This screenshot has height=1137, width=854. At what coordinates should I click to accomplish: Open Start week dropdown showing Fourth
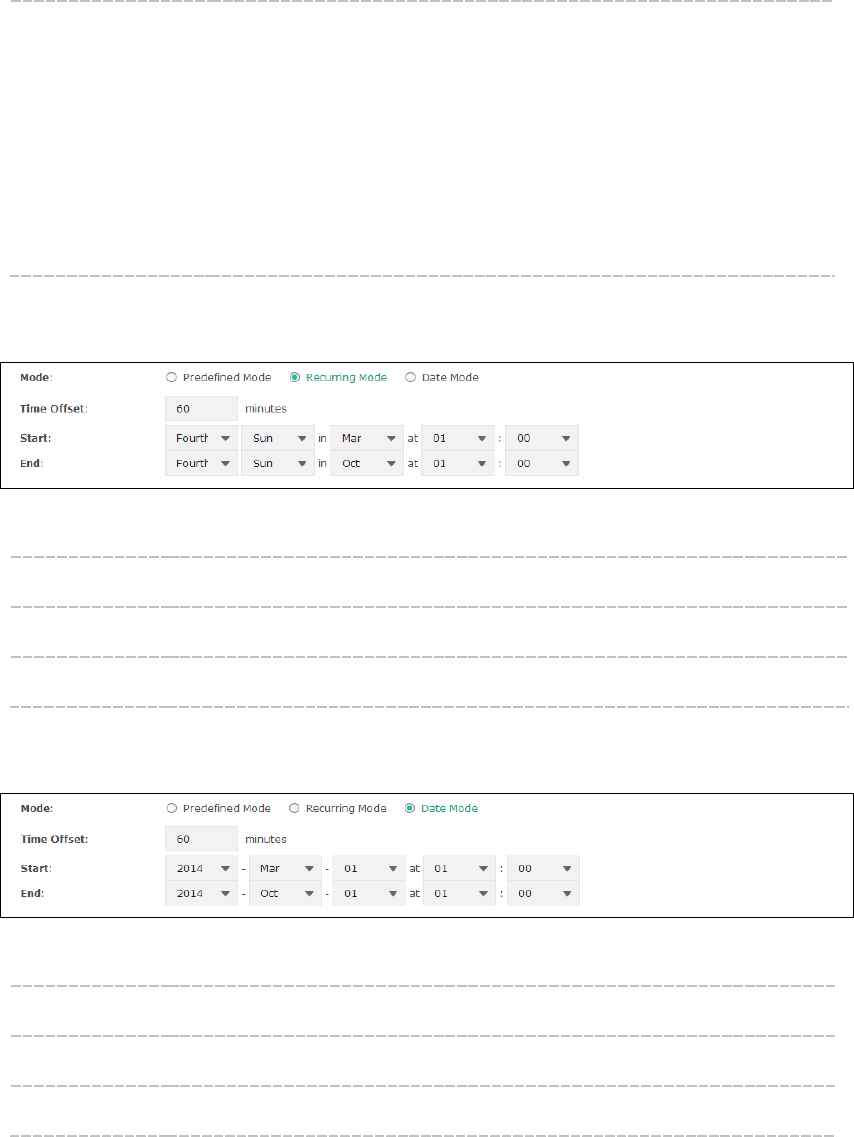(x=202, y=438)
